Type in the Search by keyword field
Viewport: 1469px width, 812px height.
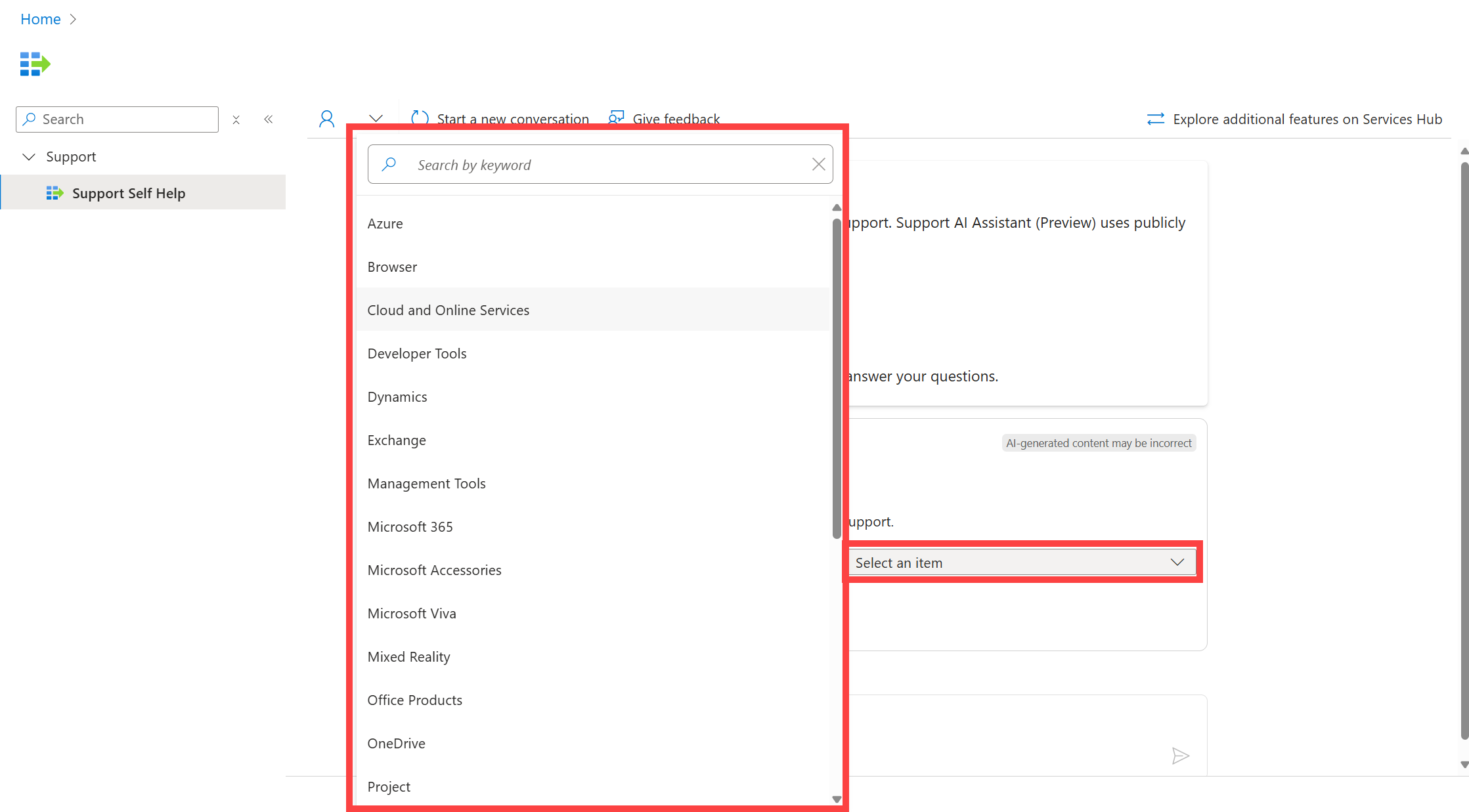(x=600, y=164)
